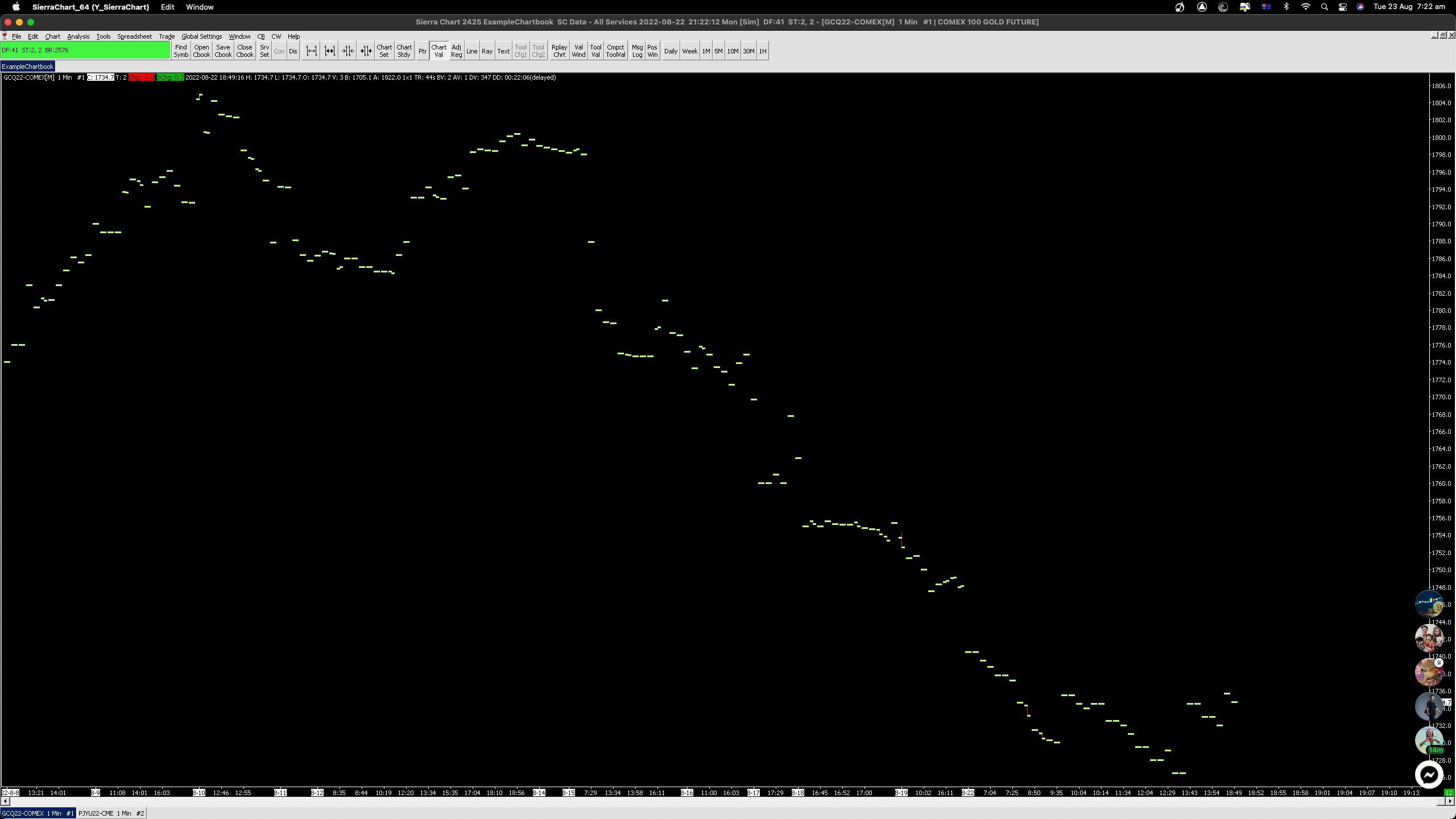The width and height of the screenshot is (1456, 819).
Task: Click the horizontal scrollbar left arrow
Action: coord(5,801)
